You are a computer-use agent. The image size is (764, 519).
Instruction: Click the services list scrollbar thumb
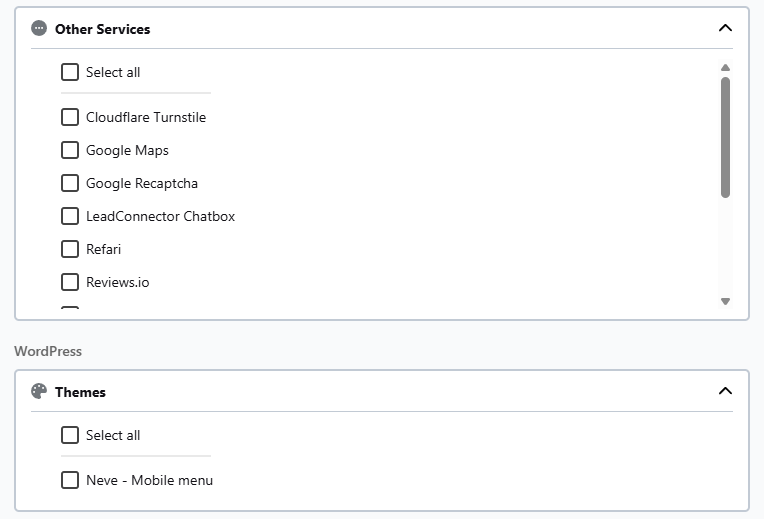(x=725, y=136)
